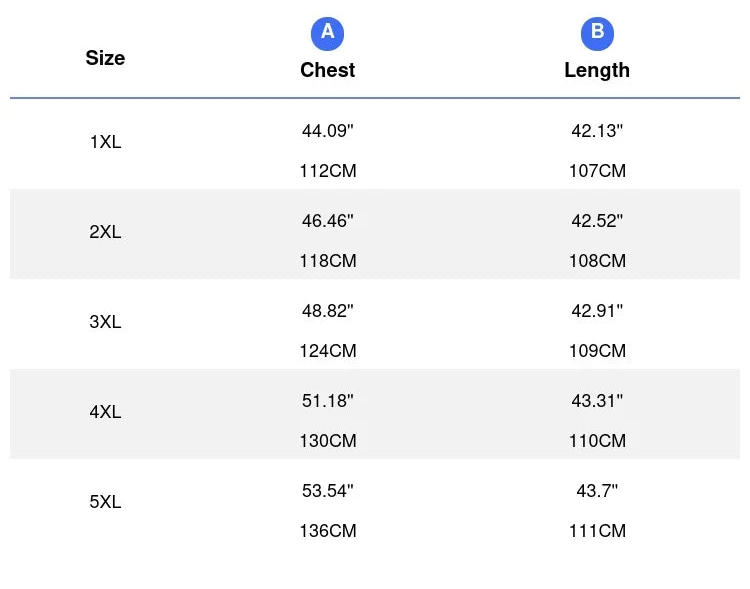Image resolution: width=750 pixels, height=589 pixels.
Task: Click the 44.09" chest value
Action: point(327,131)
